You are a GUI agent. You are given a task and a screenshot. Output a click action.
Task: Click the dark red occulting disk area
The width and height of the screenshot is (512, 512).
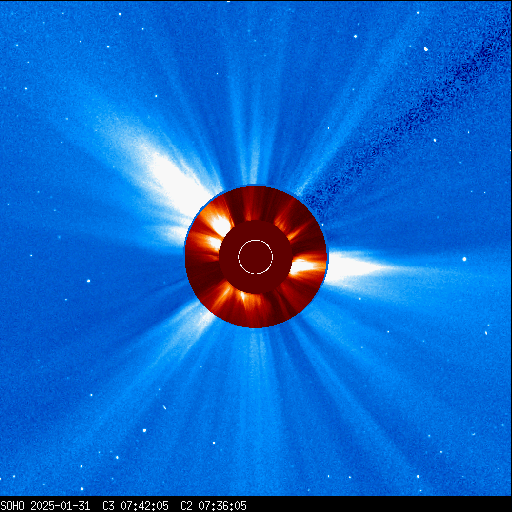(x=256, y=257)
